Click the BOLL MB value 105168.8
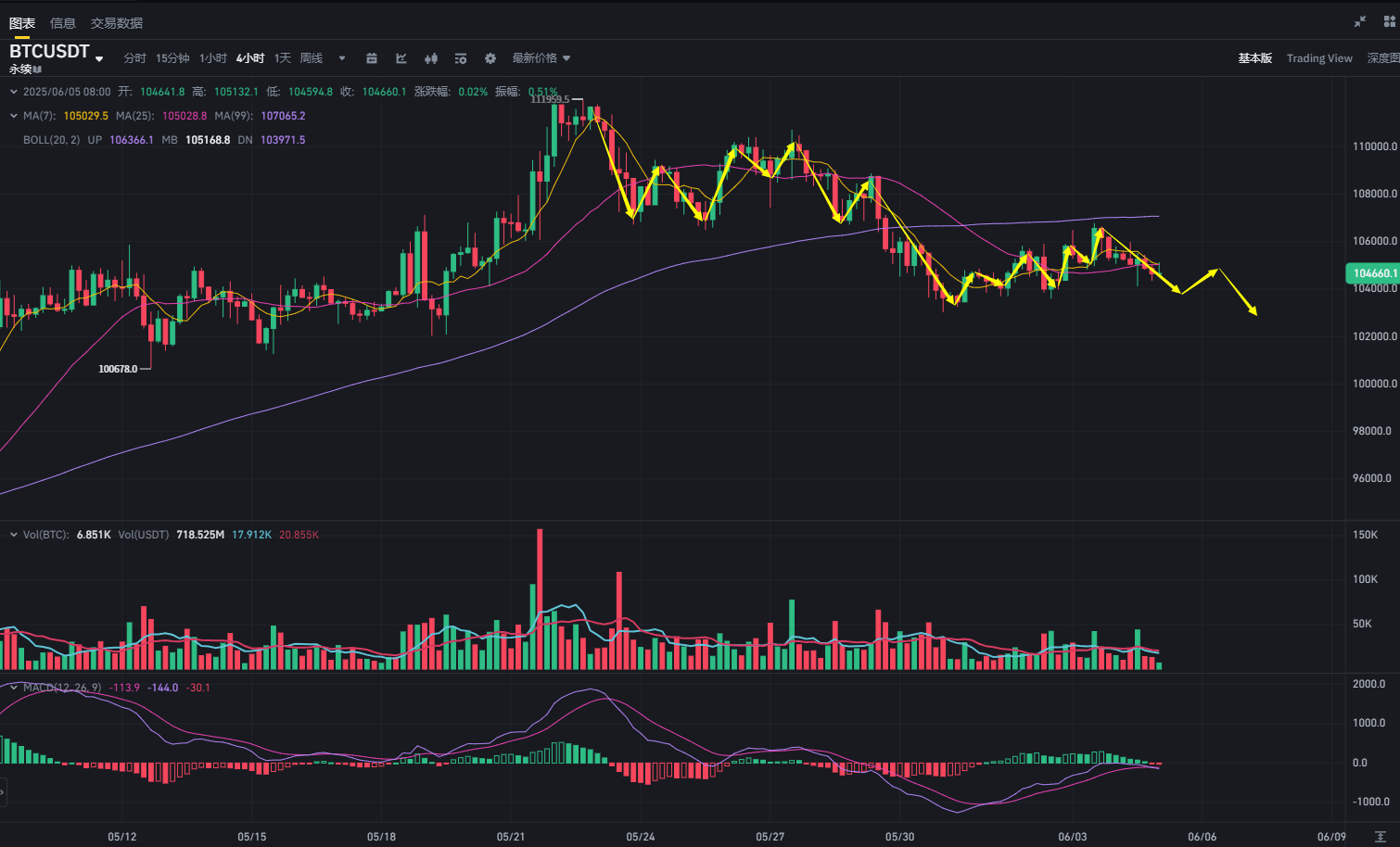 tap(208, 140)
